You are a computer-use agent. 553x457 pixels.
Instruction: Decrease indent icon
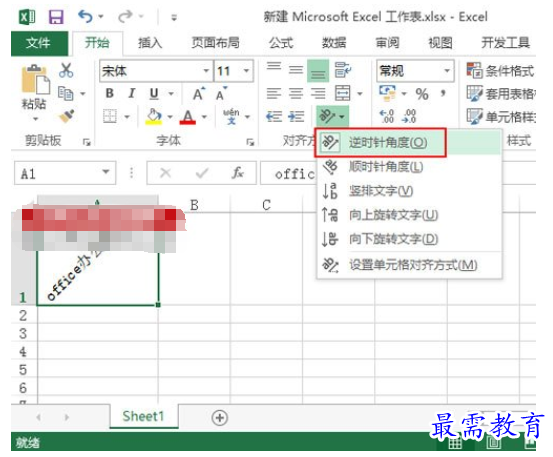[274, 116]
